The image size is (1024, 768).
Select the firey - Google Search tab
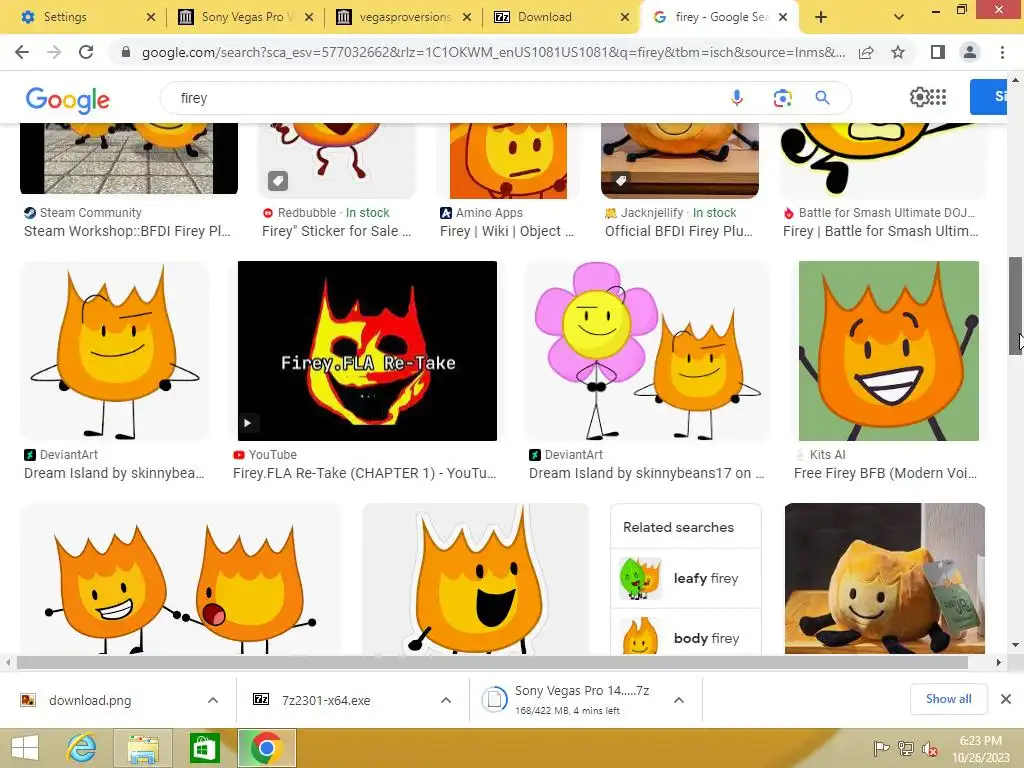(x=718, y=17)
